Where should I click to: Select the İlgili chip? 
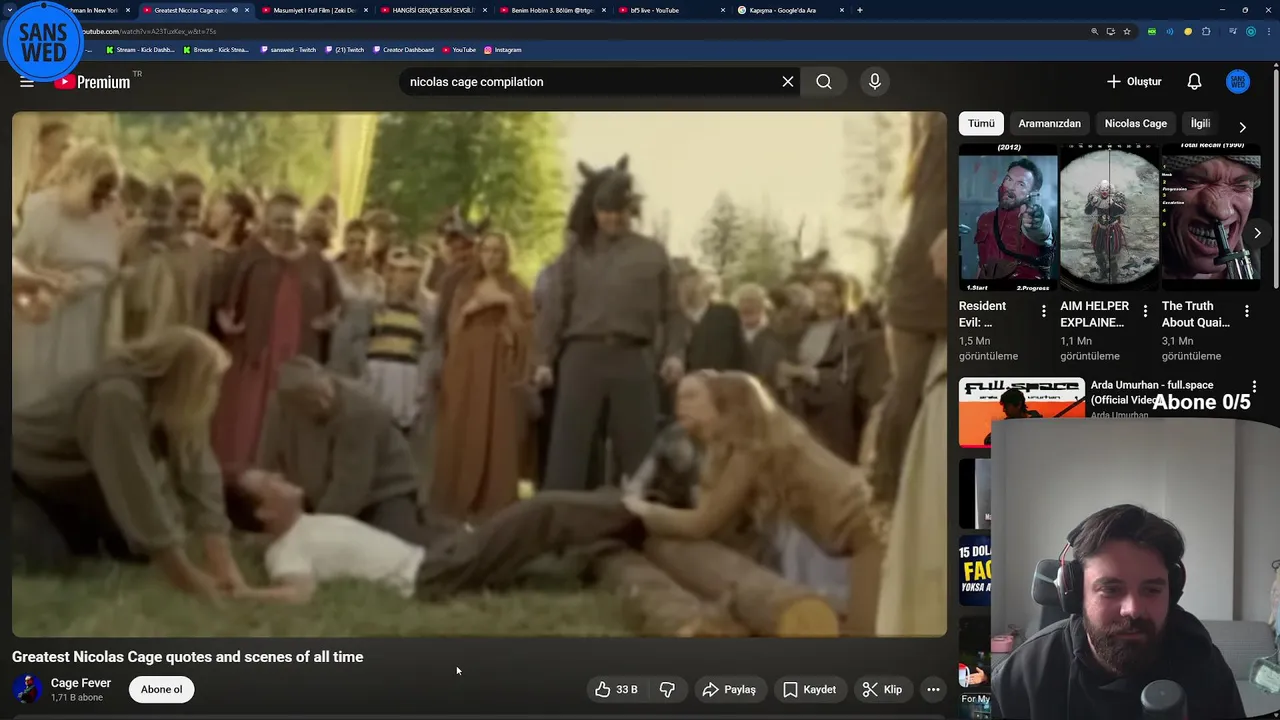(1200, 123)
